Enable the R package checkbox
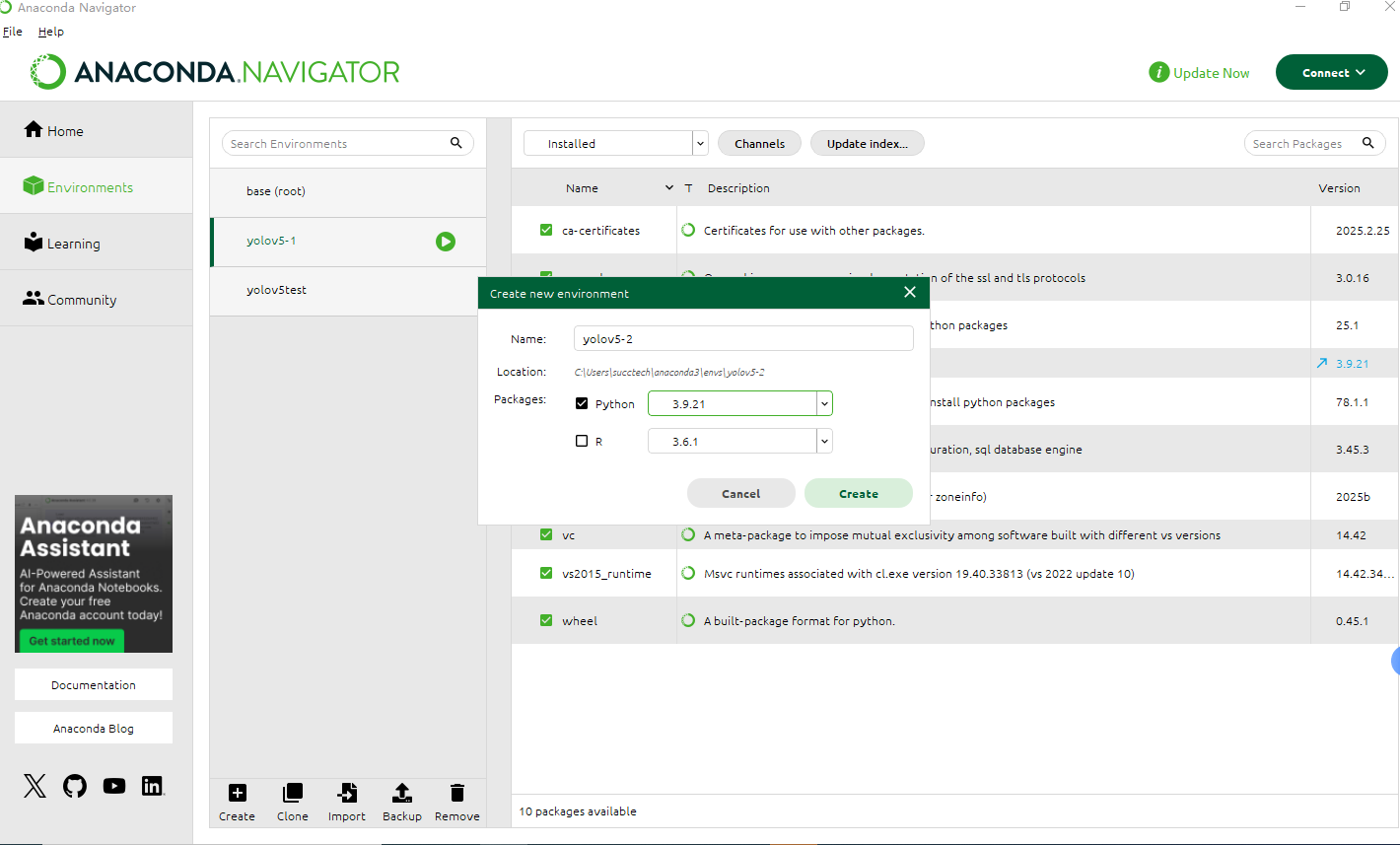1400x845 pixels. [x=582, y=441]
